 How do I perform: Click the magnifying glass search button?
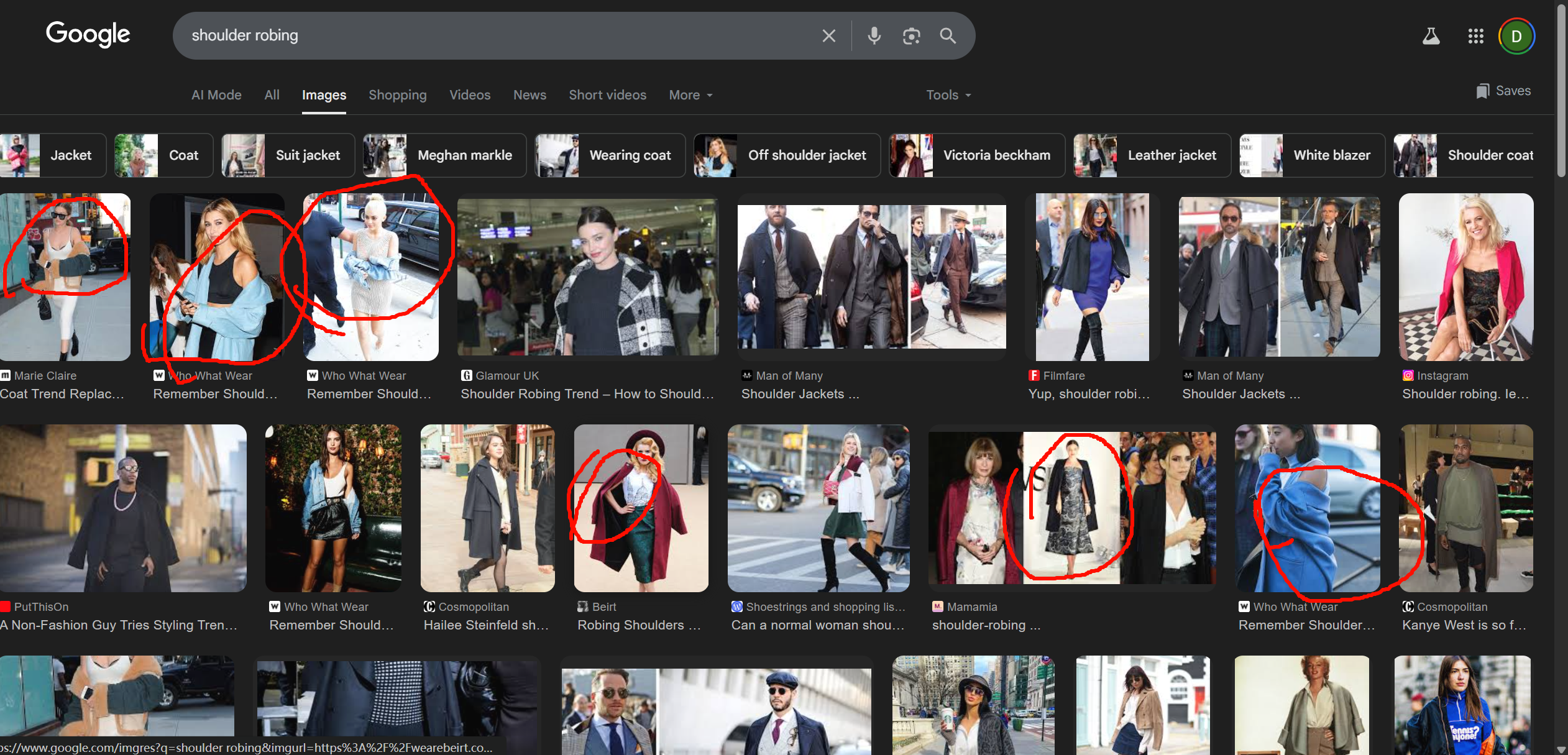(947, 36)
